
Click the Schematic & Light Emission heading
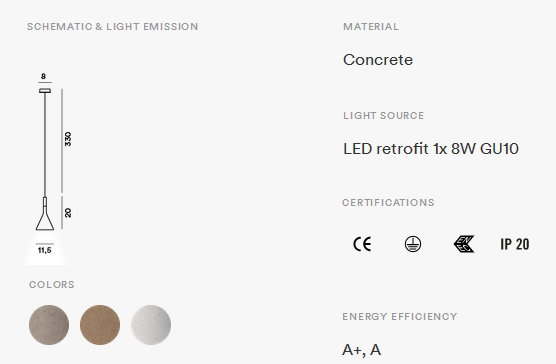click(x=112, y=27)
